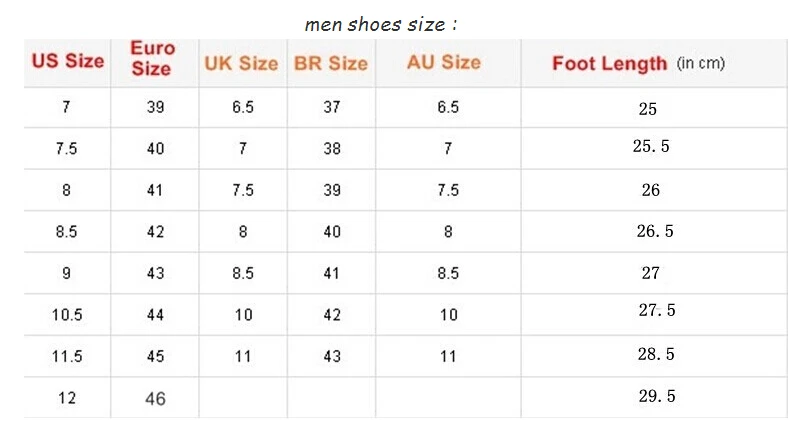
Task: Click US size 12 cell
Action: 67,398
